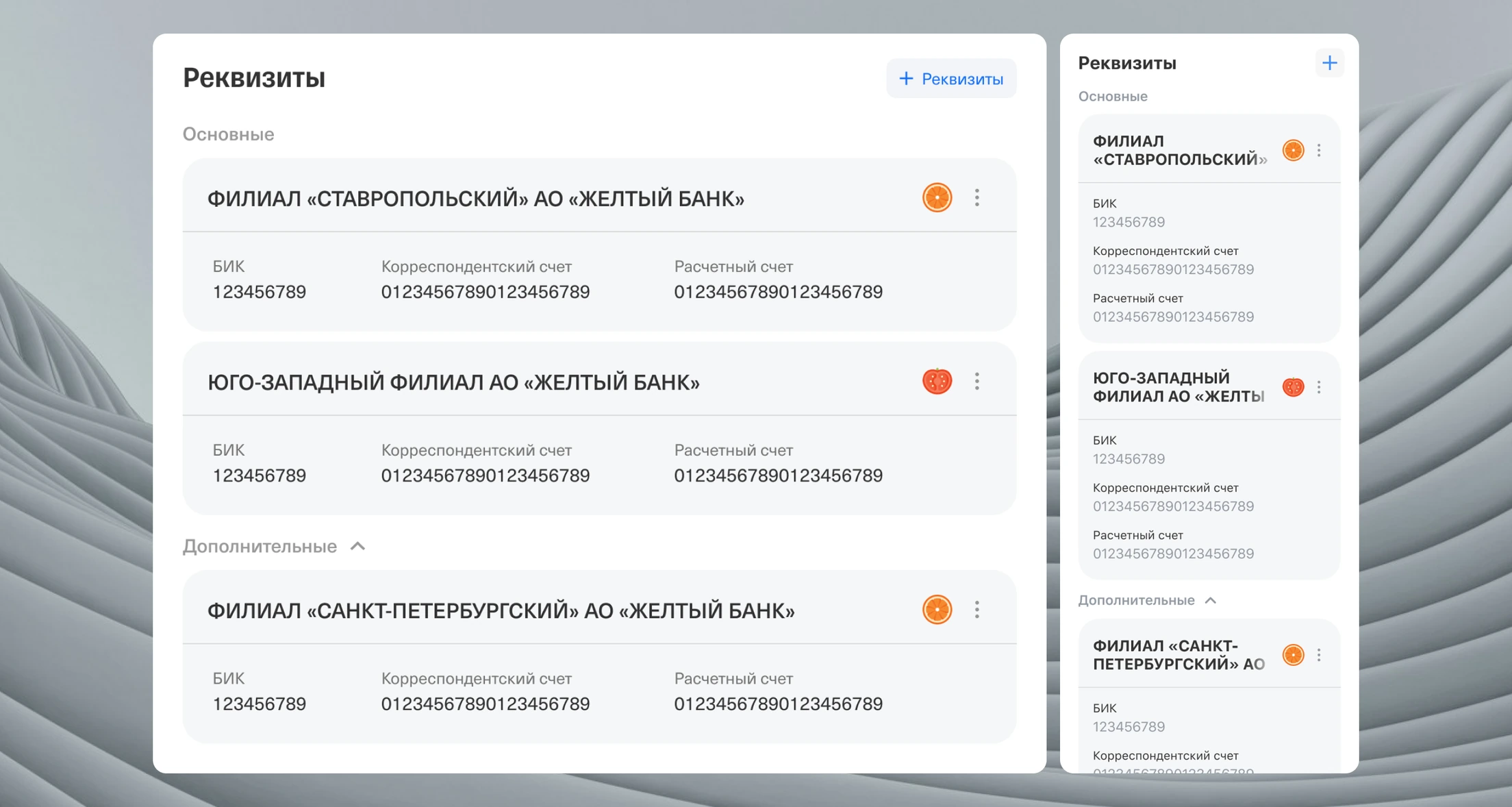The width and height of the screenshot is (1512, 807).
Task: Click БИК value in side Санкт-Петербургский card
Action: (x=1129, y=727)
